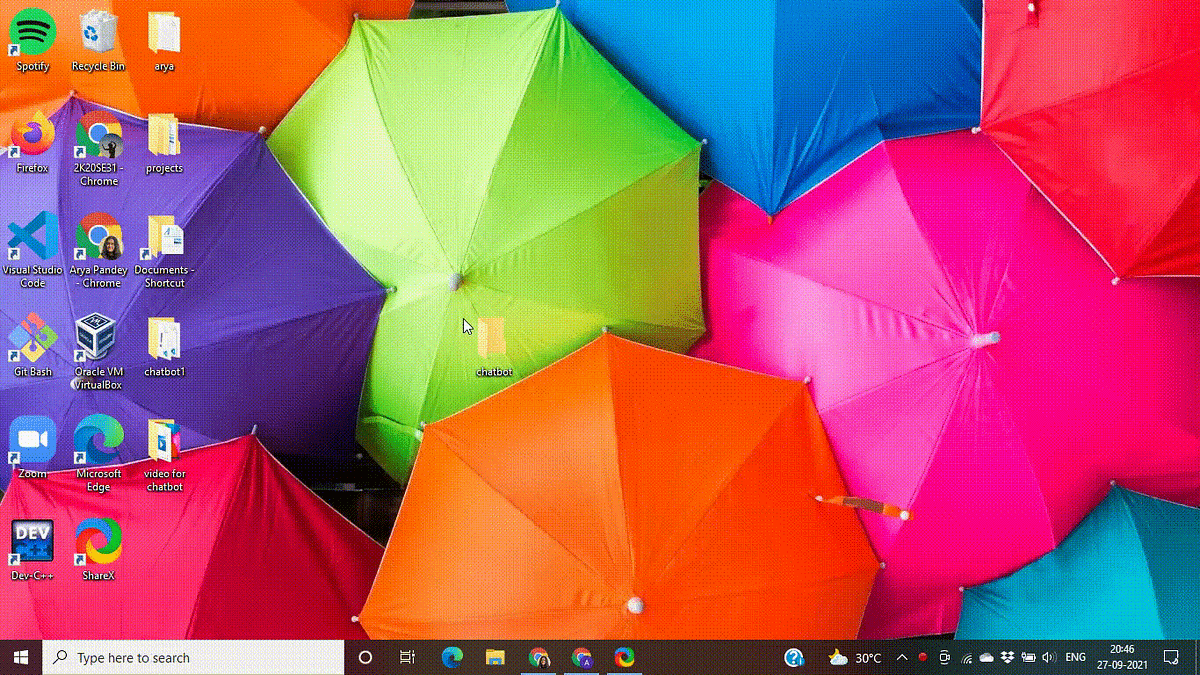
Task: Open File Explorer from the taskbar
Action: tap(495, 658)
